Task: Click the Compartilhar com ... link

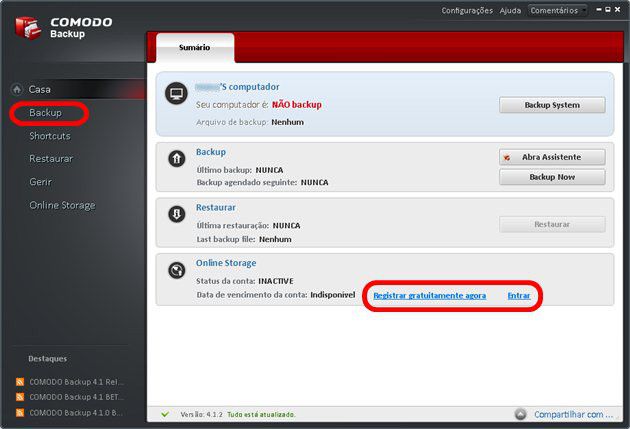Action: pyautogui.click(x=573, y=415)
